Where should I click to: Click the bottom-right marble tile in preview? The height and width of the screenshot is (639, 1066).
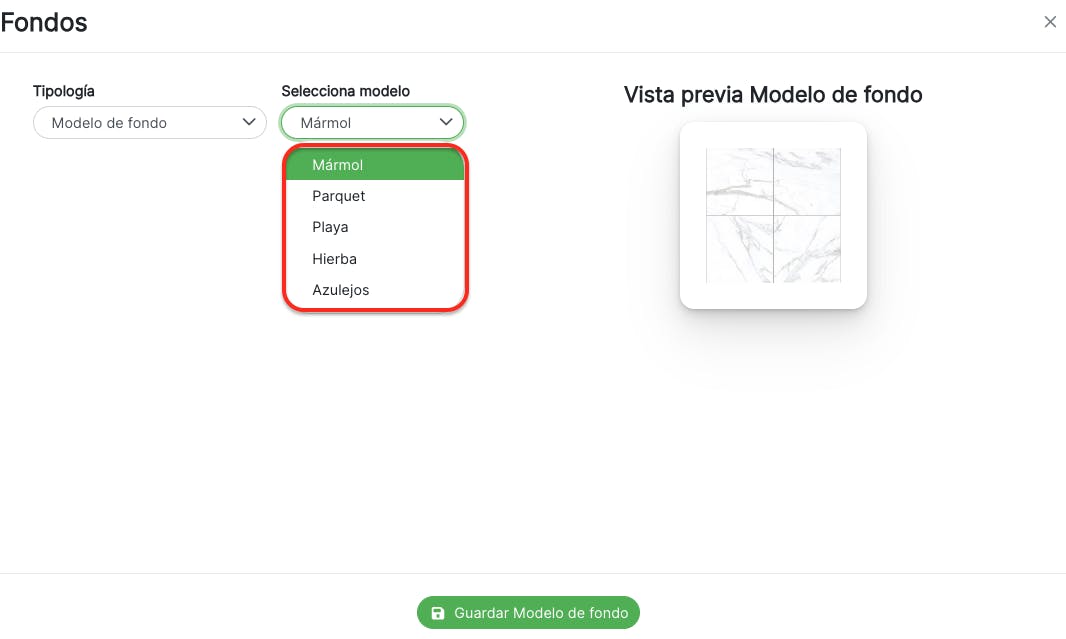(x=807, y=249)
